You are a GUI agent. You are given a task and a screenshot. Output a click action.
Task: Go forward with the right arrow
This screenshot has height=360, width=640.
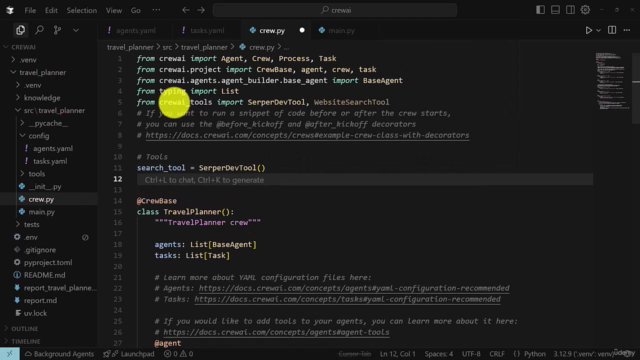[201, 10]
